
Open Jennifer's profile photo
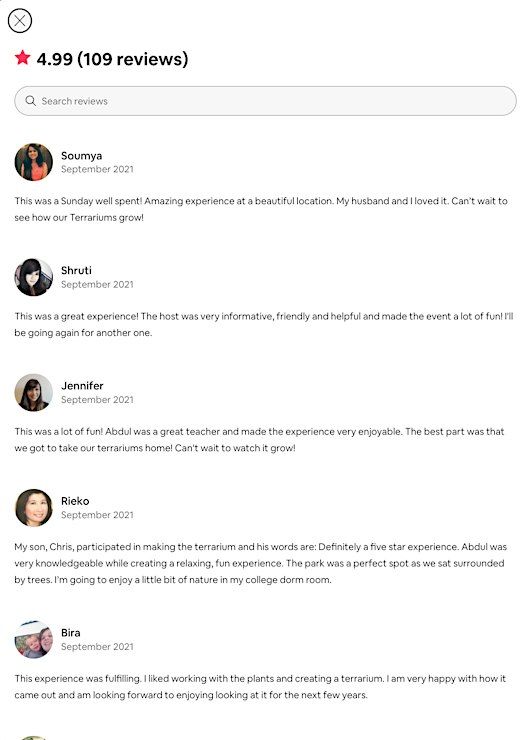pyautogui.click(x=34, y=392)
